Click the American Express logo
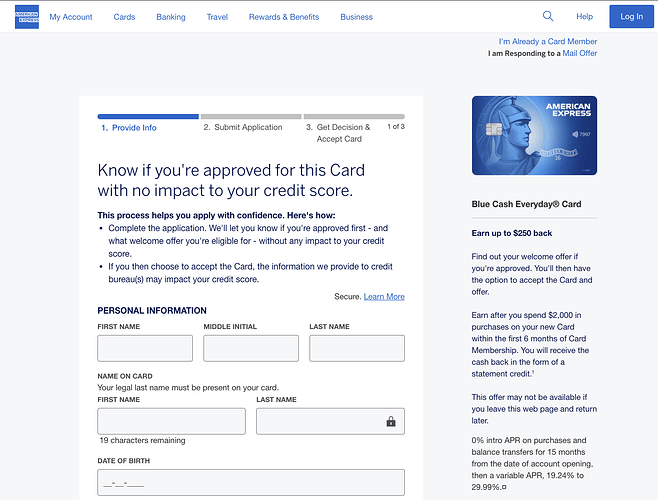Image resolution: width=658 pixels, height=500 pixels. tap(27, 16)
